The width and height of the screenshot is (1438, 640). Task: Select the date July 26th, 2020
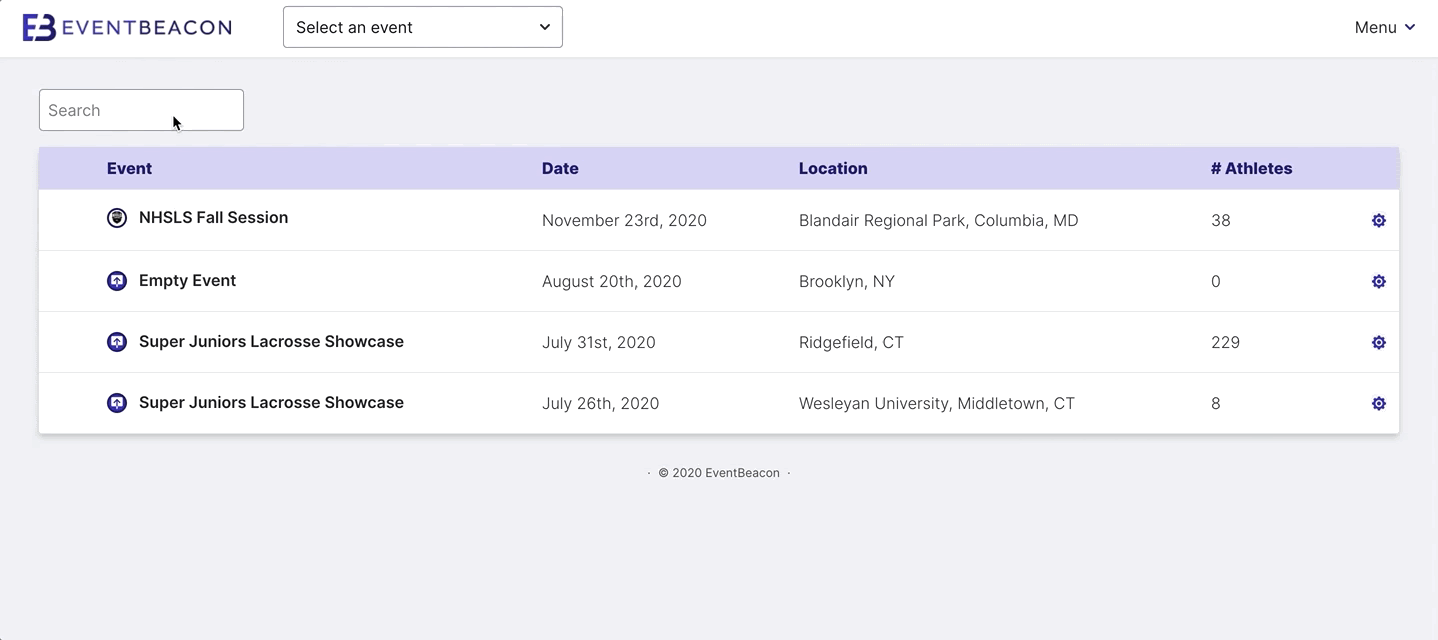601,404
